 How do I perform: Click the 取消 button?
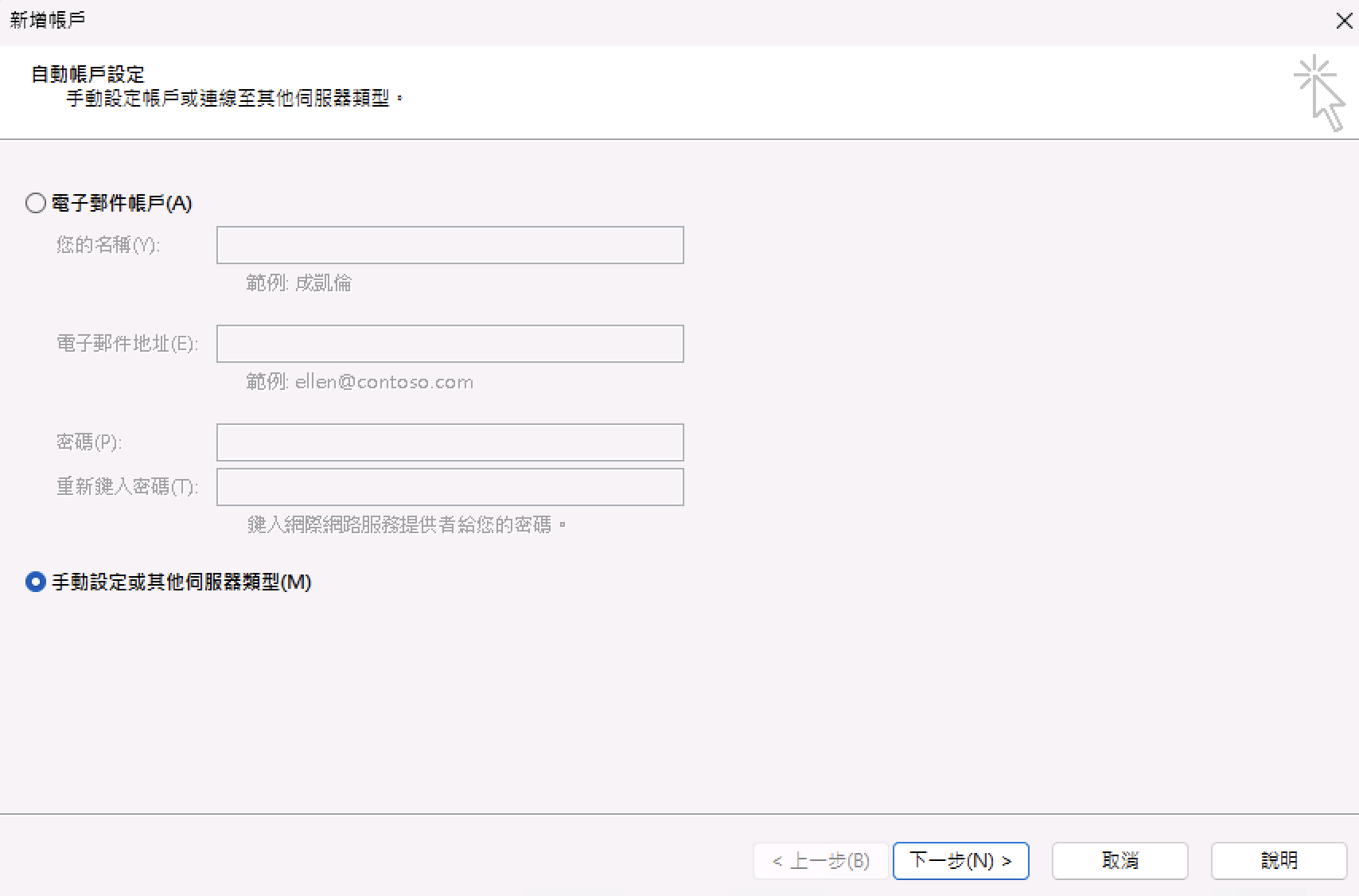point(1120,860)
